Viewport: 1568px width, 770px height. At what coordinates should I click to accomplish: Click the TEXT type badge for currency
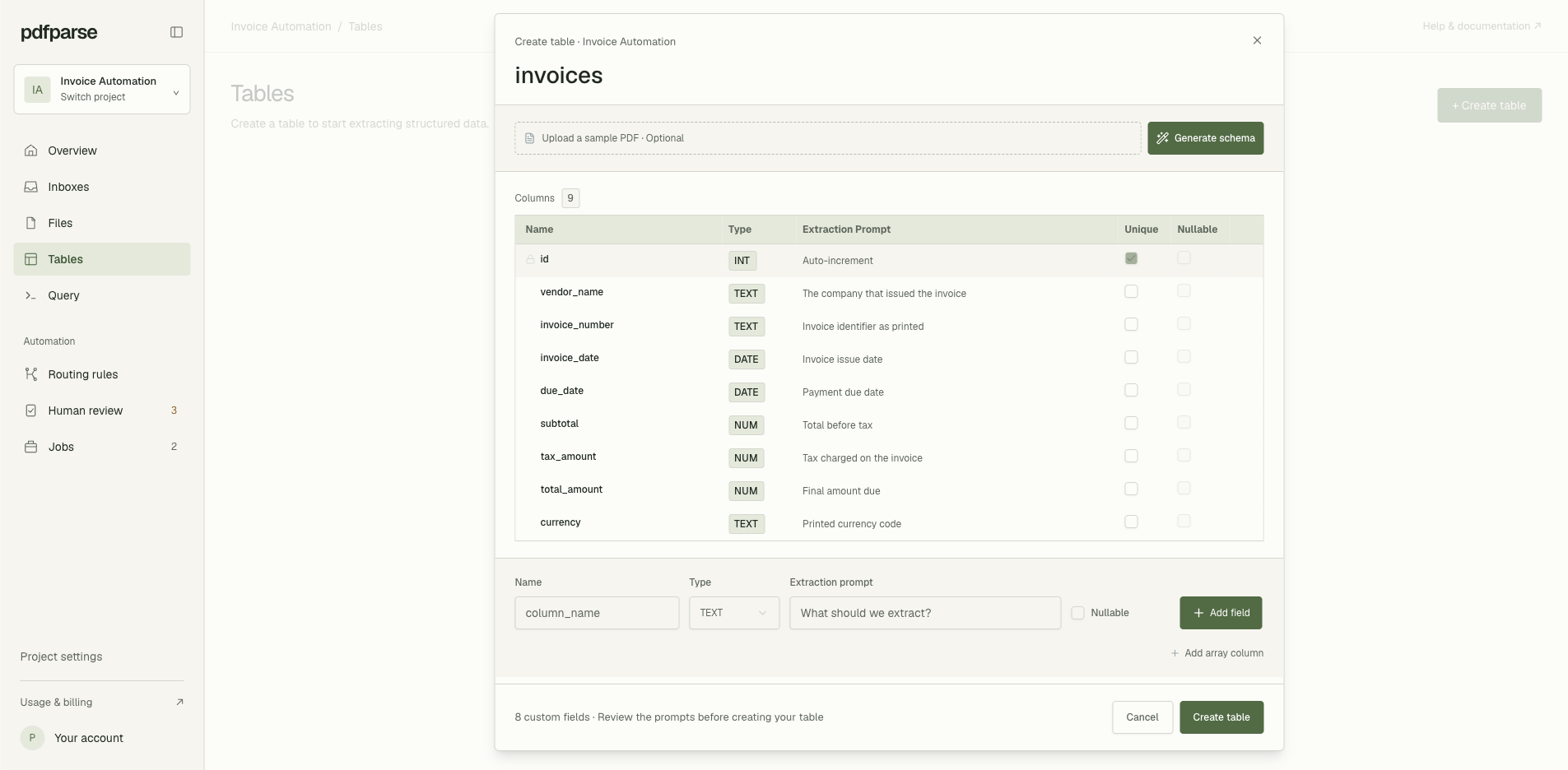click(747, 524)
